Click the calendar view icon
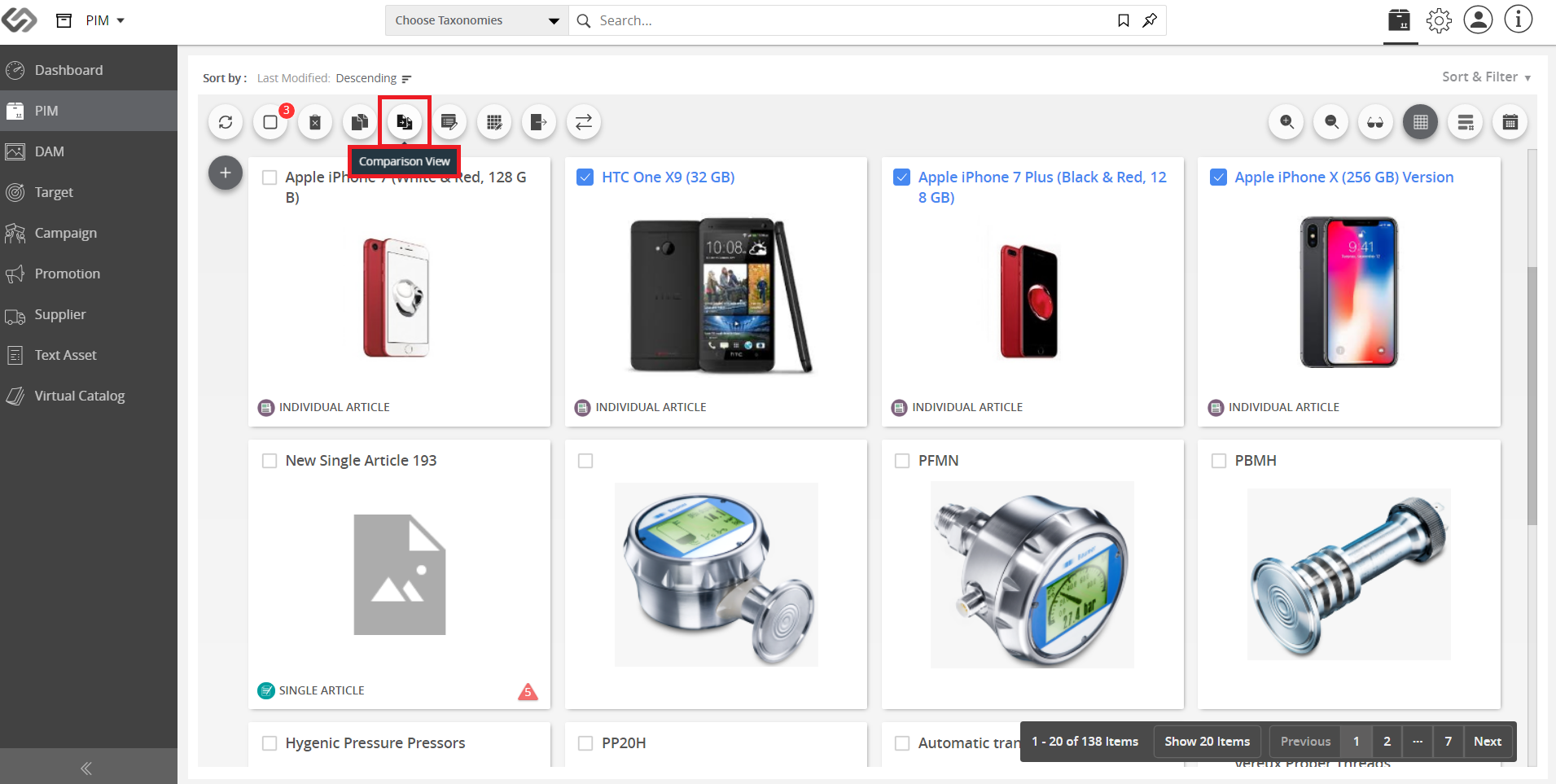Viewport: 1556px width, 784px height. click(1510, 122)
